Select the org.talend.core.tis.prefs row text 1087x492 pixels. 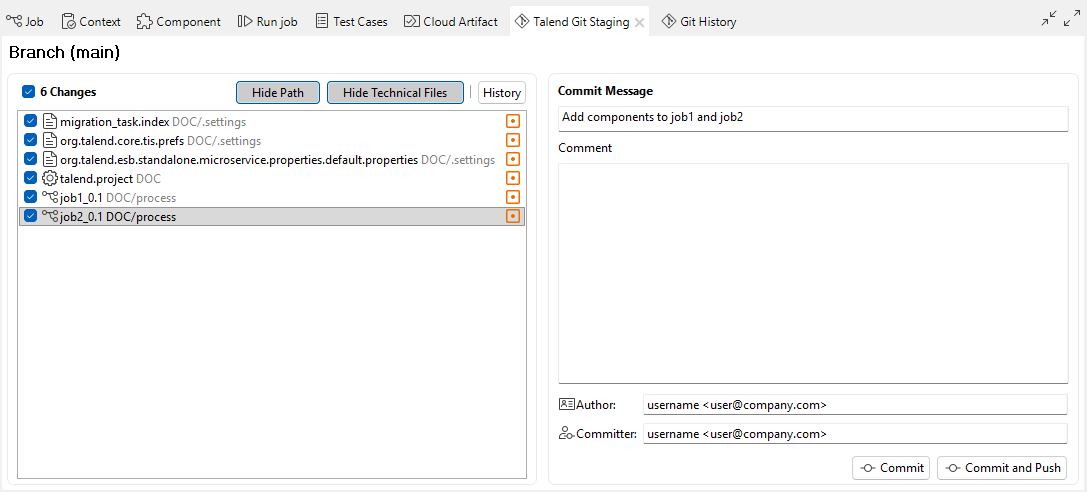tap(161, 141)
